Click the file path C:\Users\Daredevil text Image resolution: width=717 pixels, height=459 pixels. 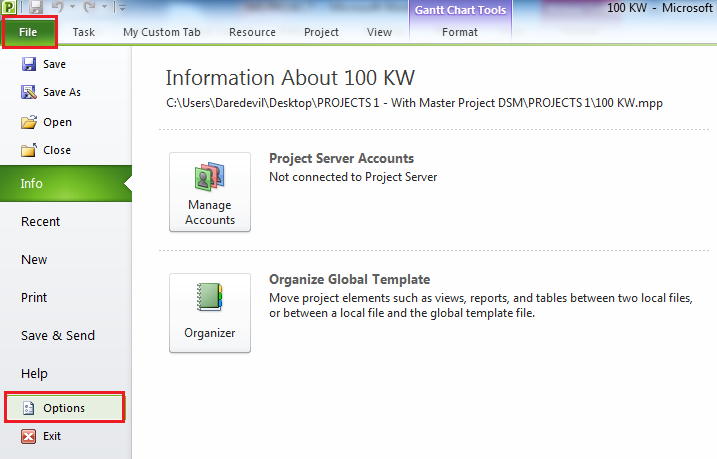[x=414, y=103]
